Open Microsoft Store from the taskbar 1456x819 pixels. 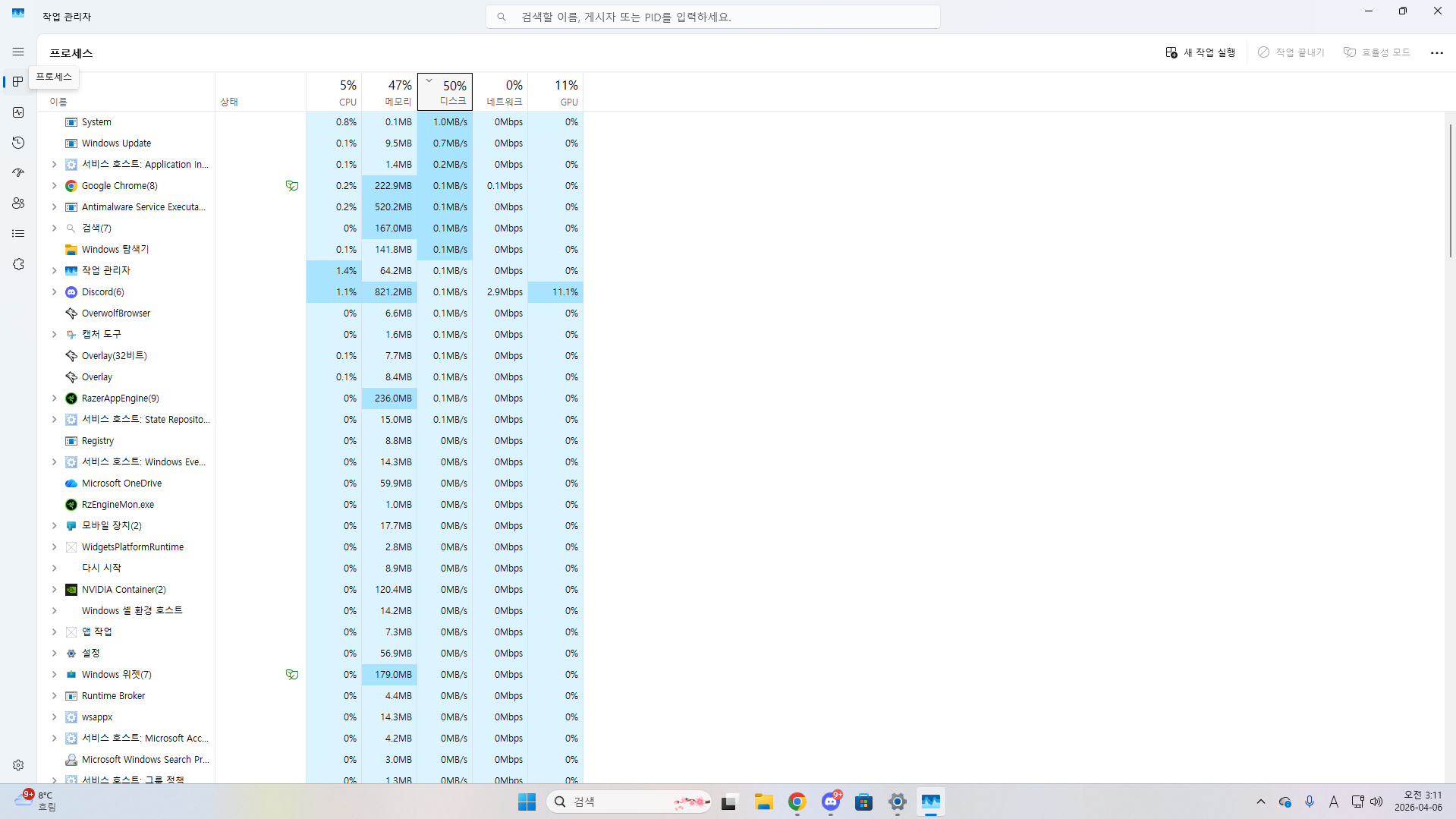pos(863,802)
